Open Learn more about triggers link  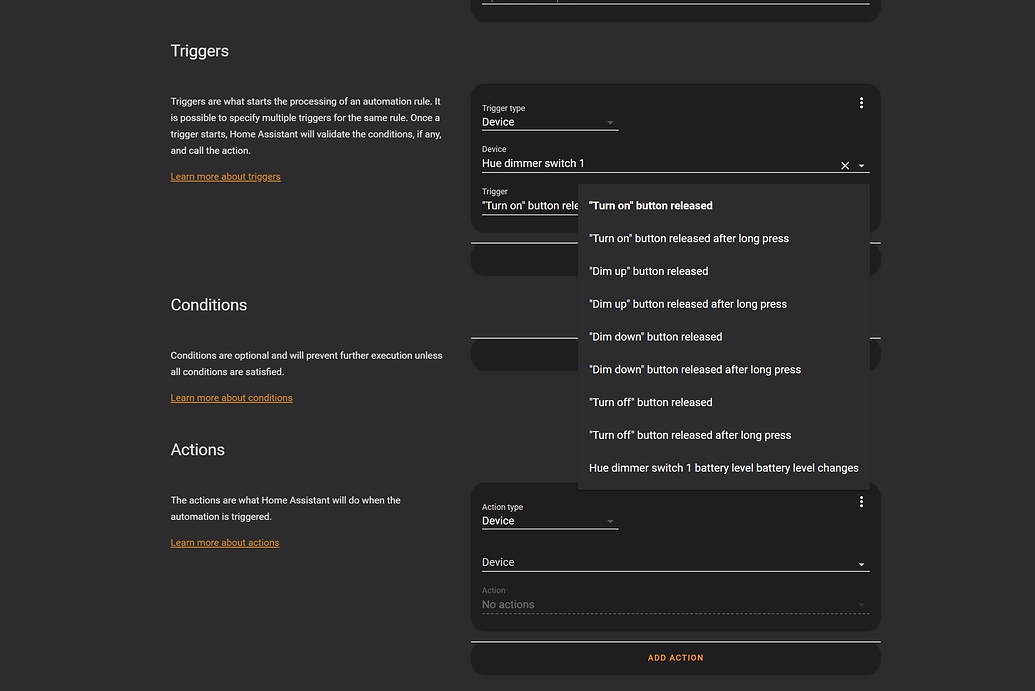pyautogui.click(x=226, y=177)
